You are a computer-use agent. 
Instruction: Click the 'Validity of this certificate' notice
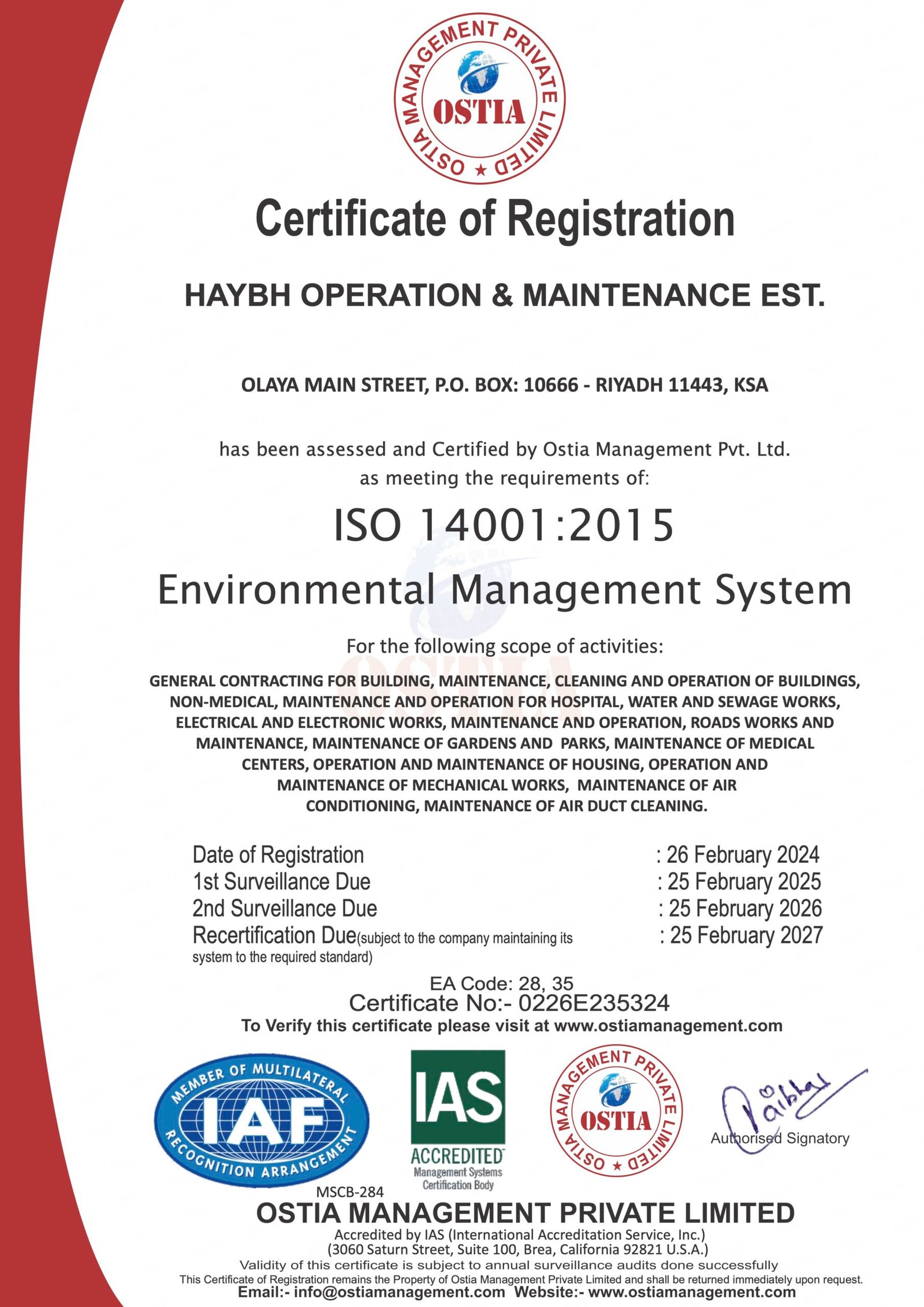coord(509,1265)
